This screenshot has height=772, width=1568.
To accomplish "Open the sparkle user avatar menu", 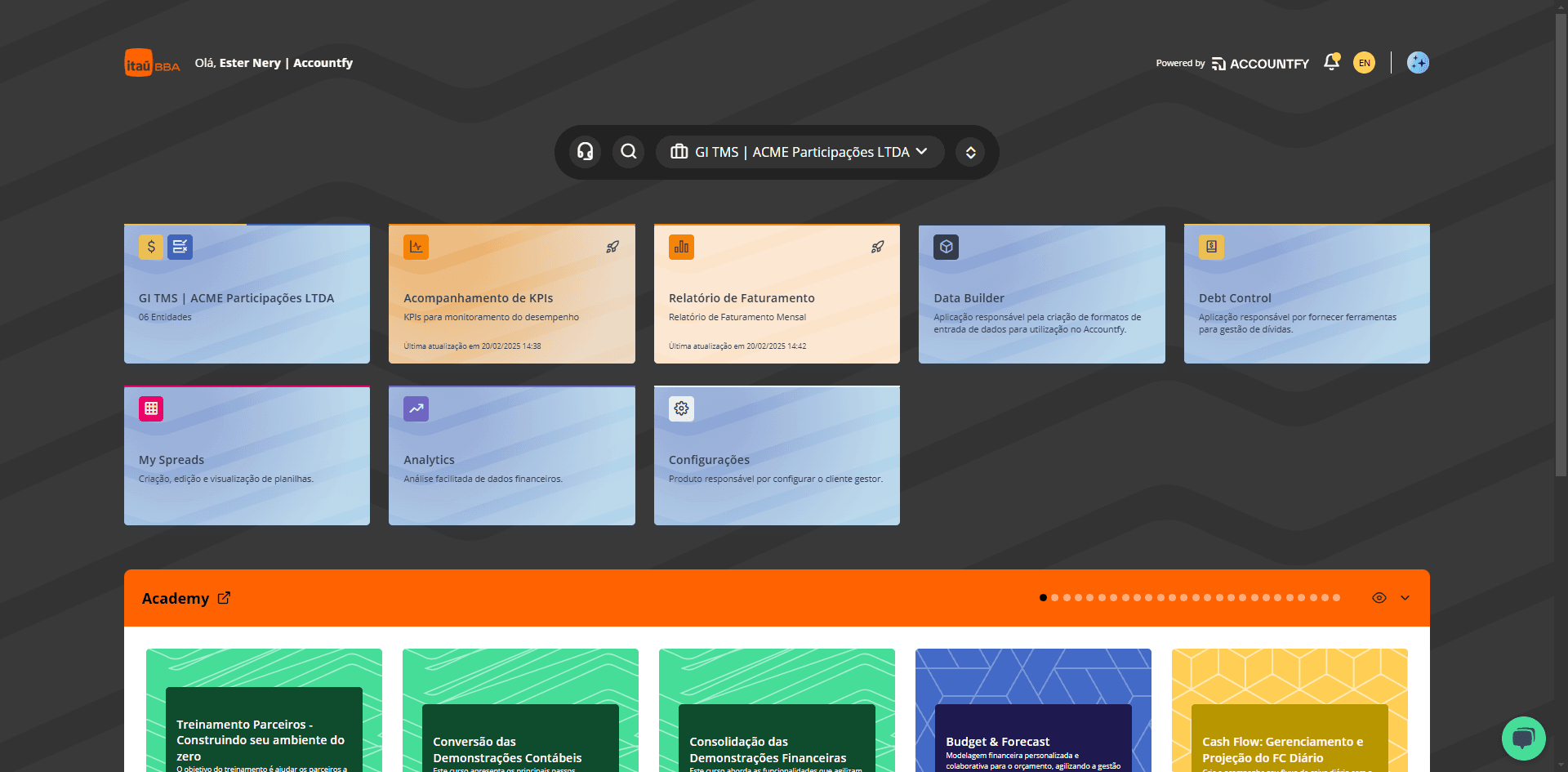I will 1418,63.
